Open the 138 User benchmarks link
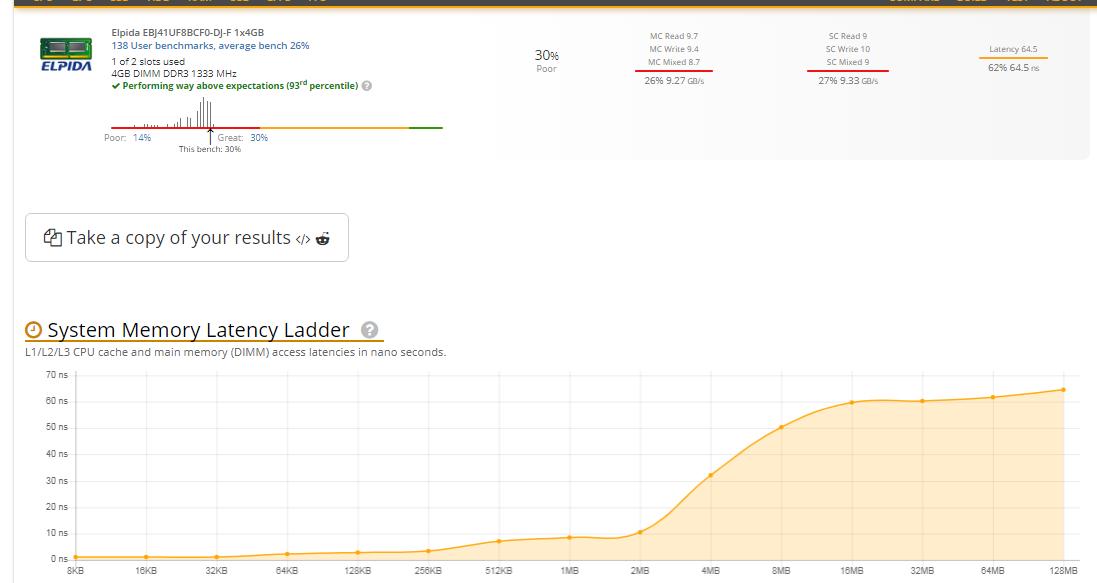The image size is (1097, 583). 210,45
